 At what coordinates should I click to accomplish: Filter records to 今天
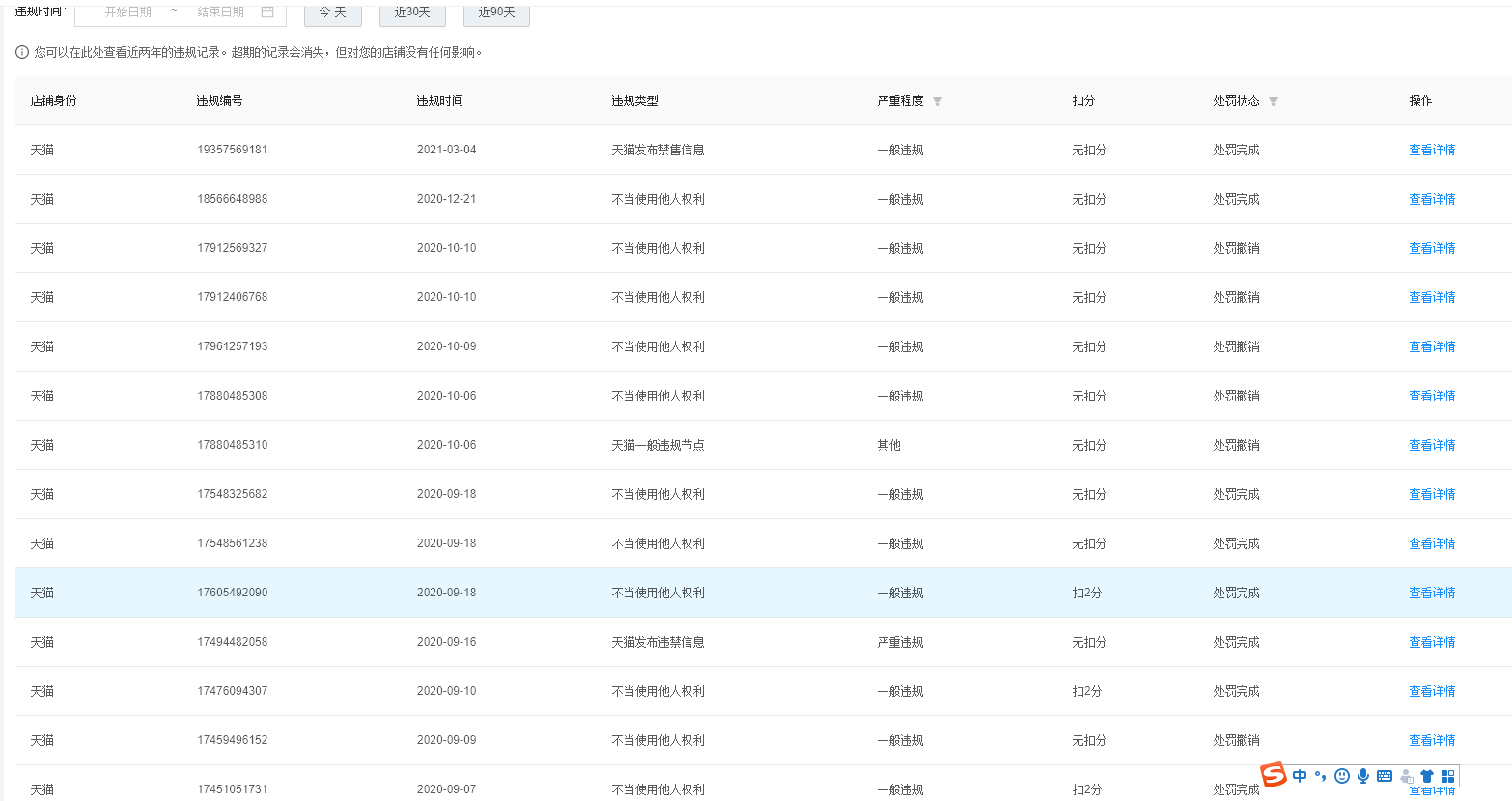point(333,13)
